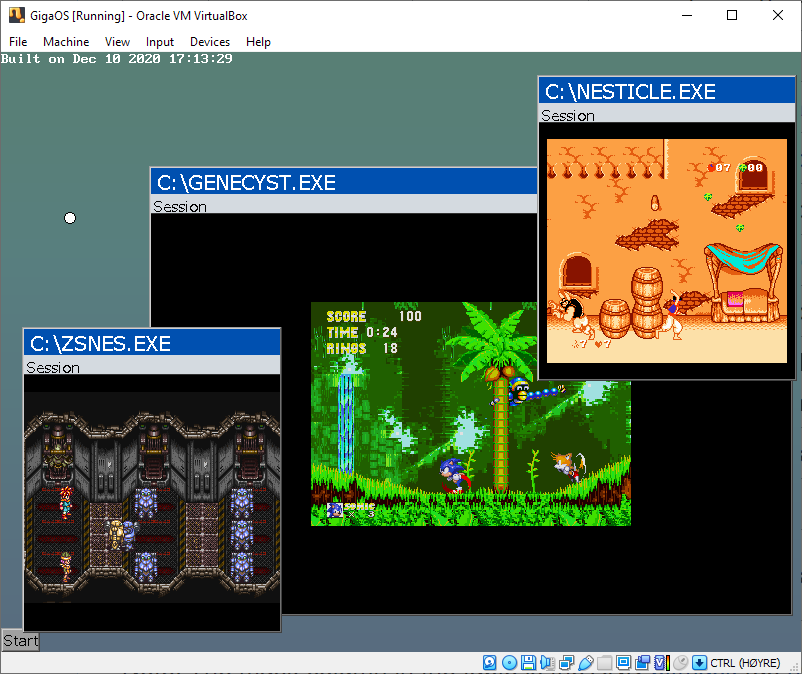The image size is (802, 674).
Task: Click the audio status icon
Action: (x=547, y=663)
